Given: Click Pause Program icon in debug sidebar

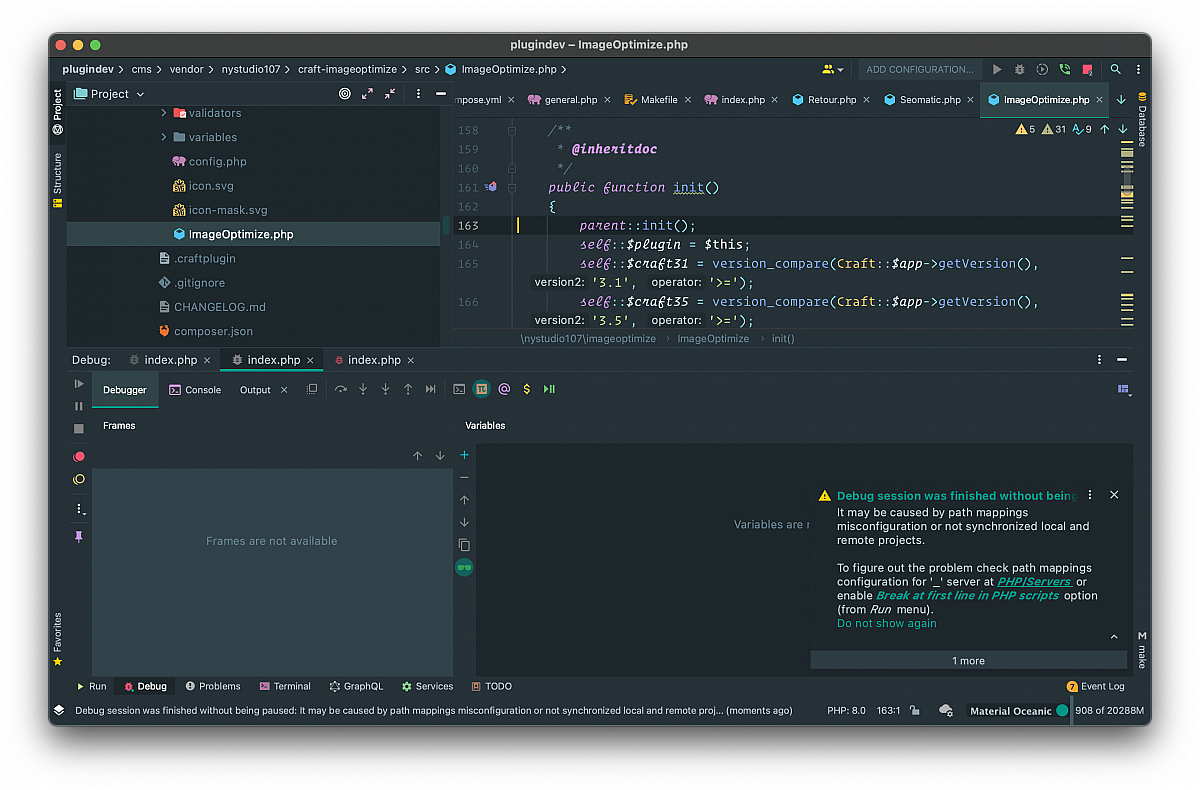Looking at the screenshot, I should click(x=79, y=406).
